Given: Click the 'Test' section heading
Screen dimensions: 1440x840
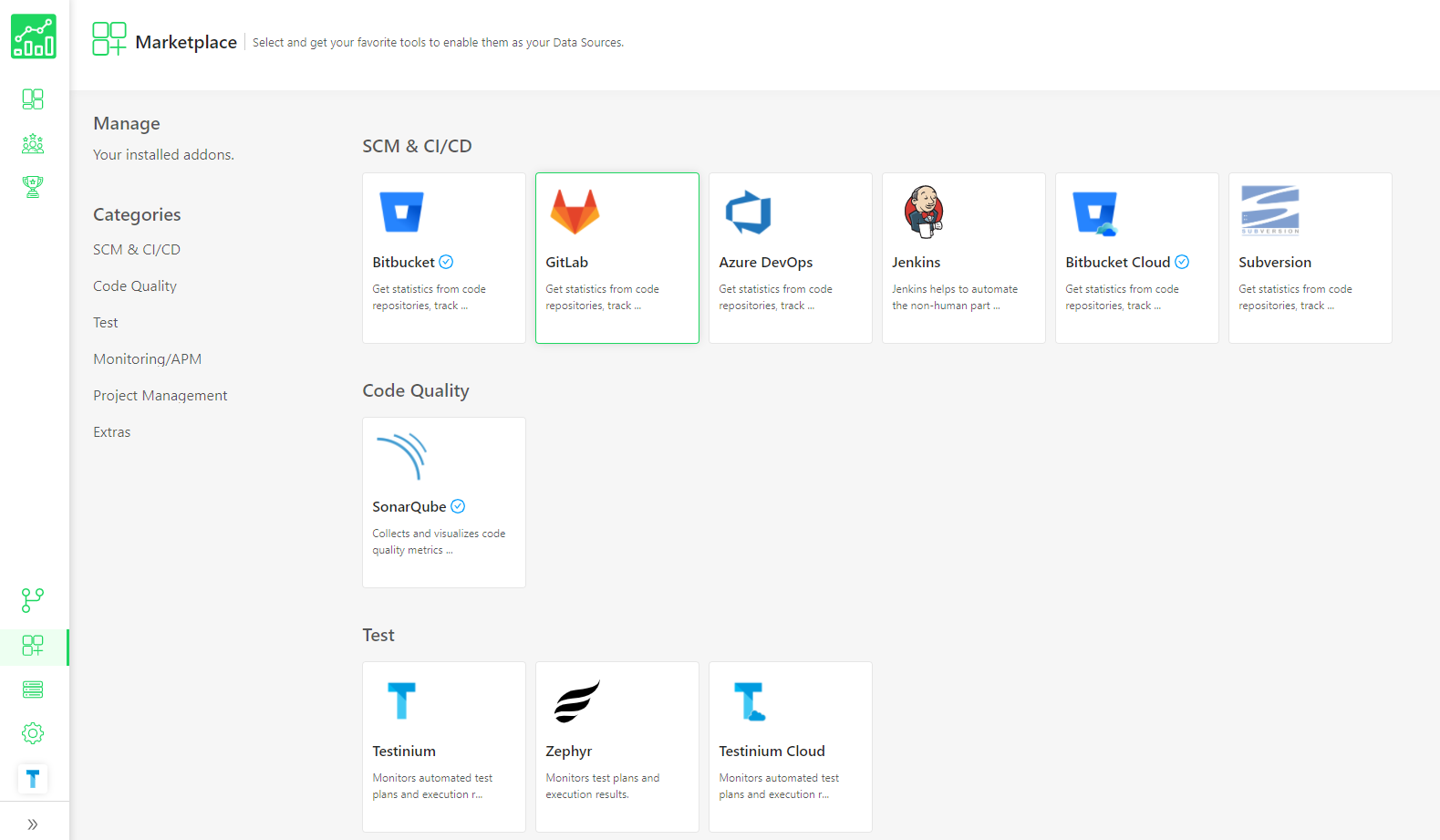Looking at the screenshot, I should 378,635.
